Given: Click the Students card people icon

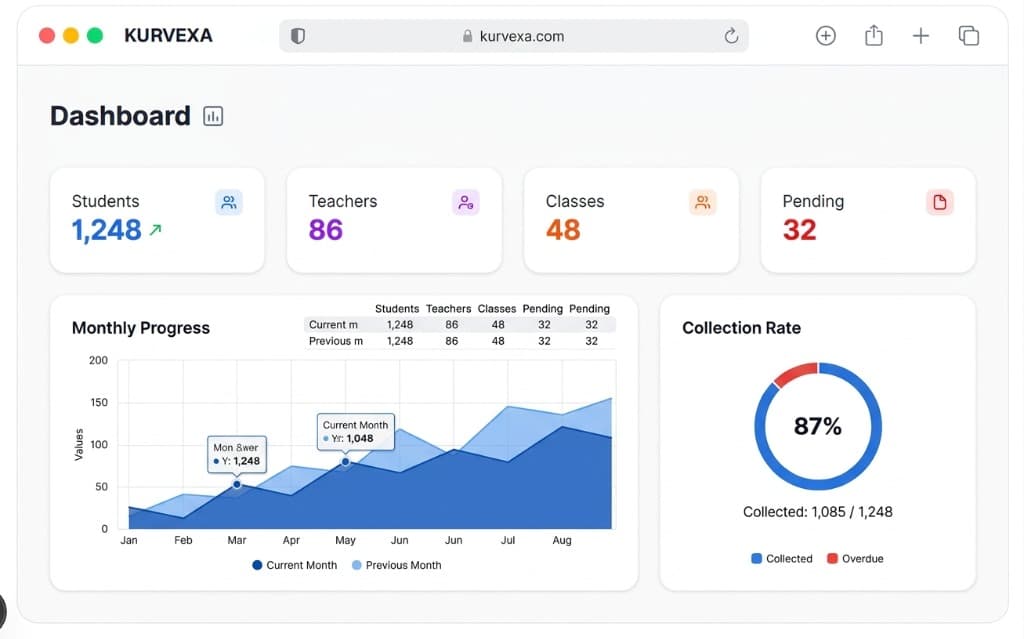Looking at the screenshot, I should 229,203.
